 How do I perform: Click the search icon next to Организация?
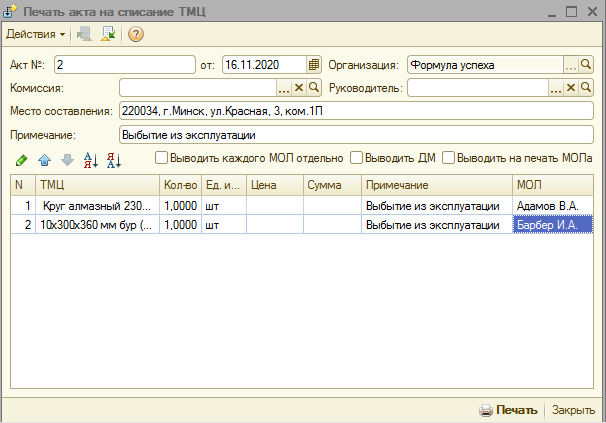[x=586, y=65]
